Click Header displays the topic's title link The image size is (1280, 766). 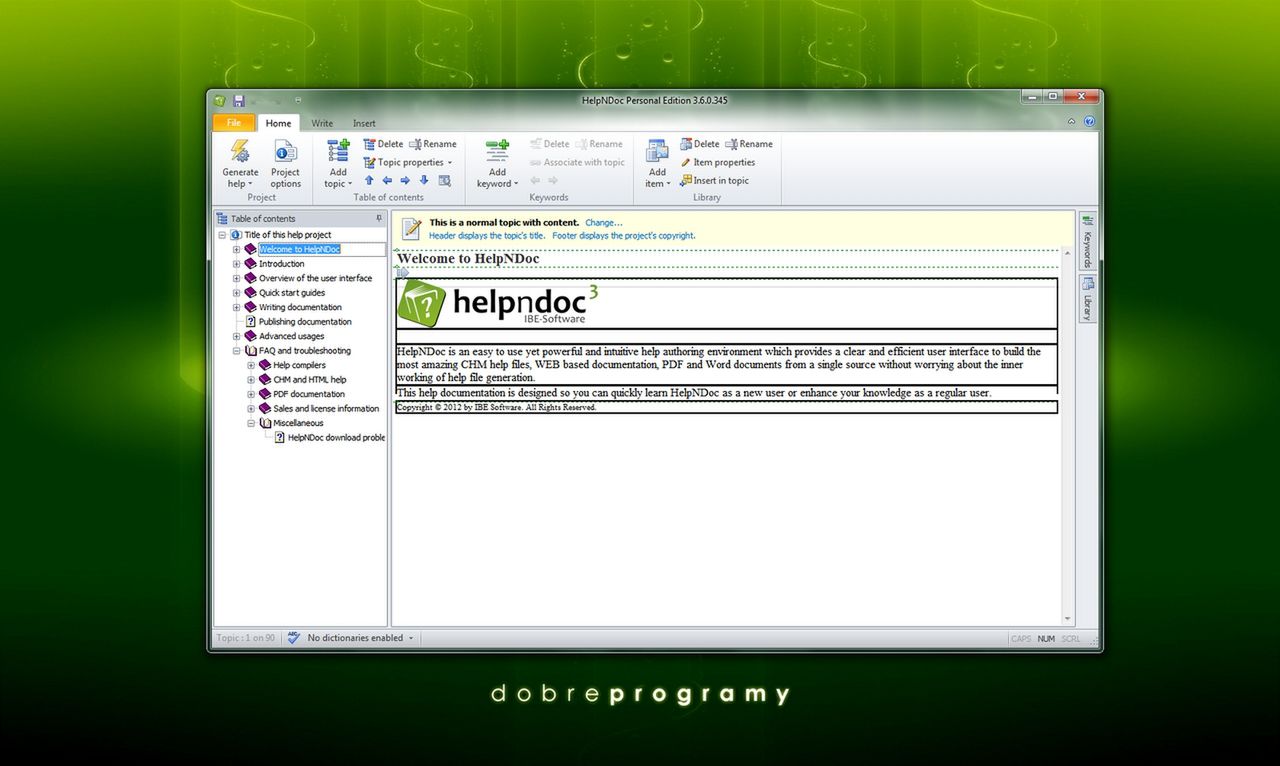pos(487,236)
